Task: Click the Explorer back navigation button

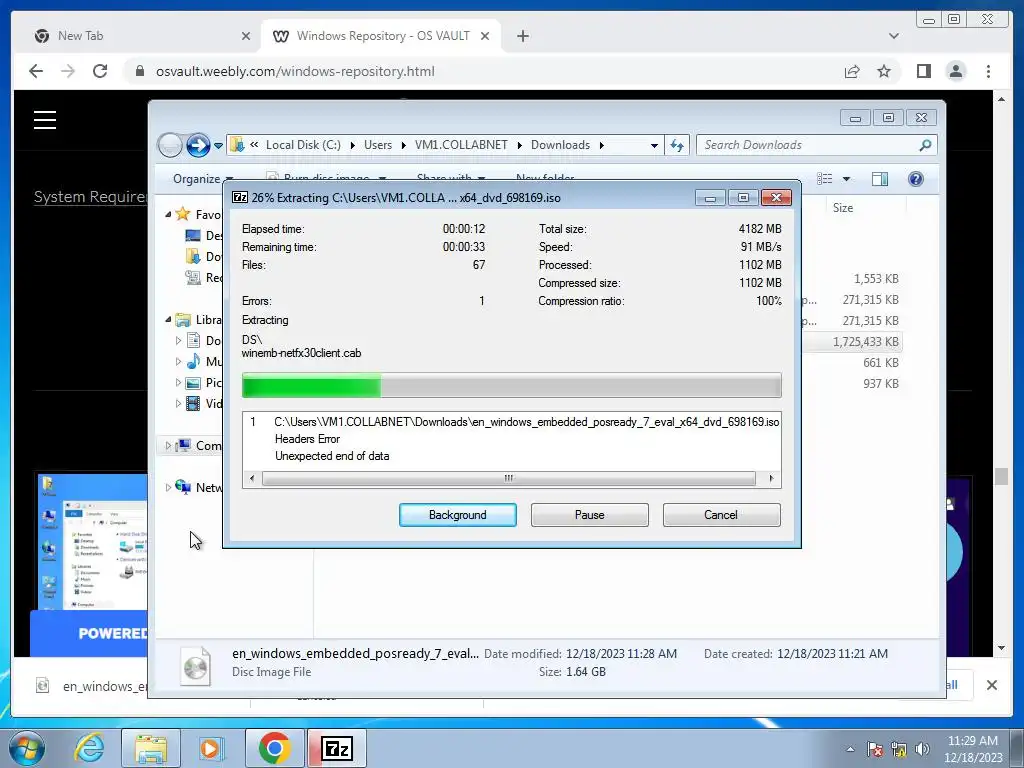Action: pyautogui.click(x=170, y=145)
